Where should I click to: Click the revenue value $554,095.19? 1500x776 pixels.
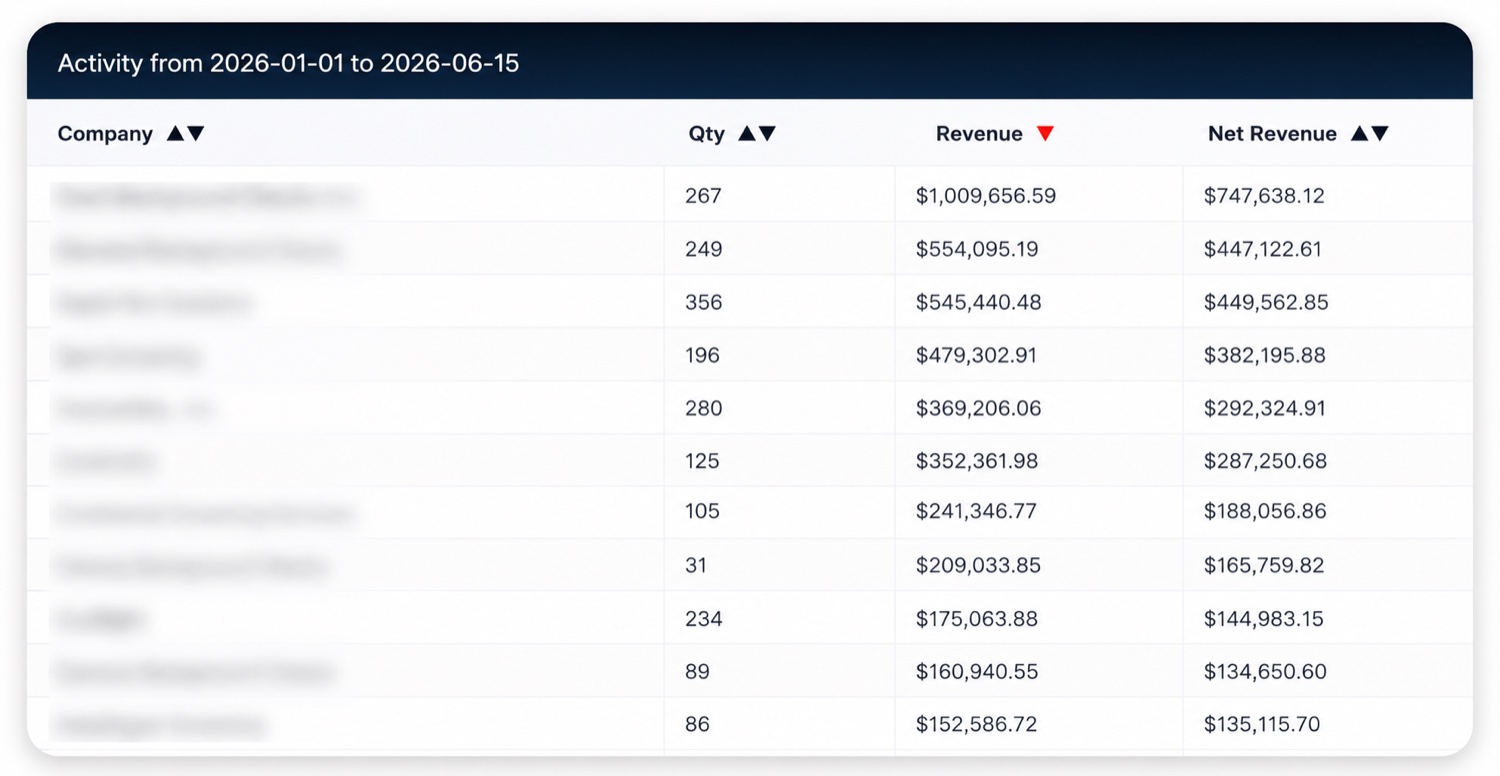click(x=977, y=249)
